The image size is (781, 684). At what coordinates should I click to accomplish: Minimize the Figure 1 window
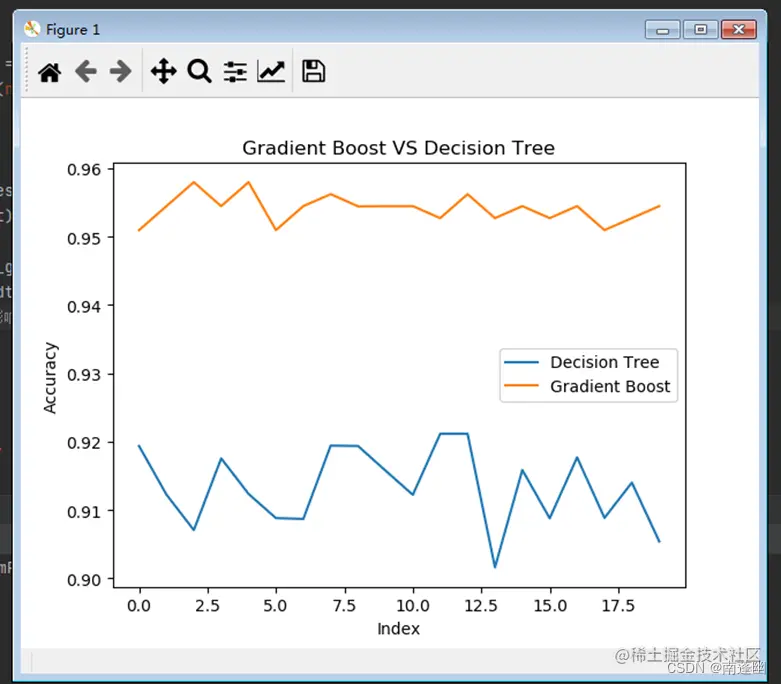click(662, 30)
